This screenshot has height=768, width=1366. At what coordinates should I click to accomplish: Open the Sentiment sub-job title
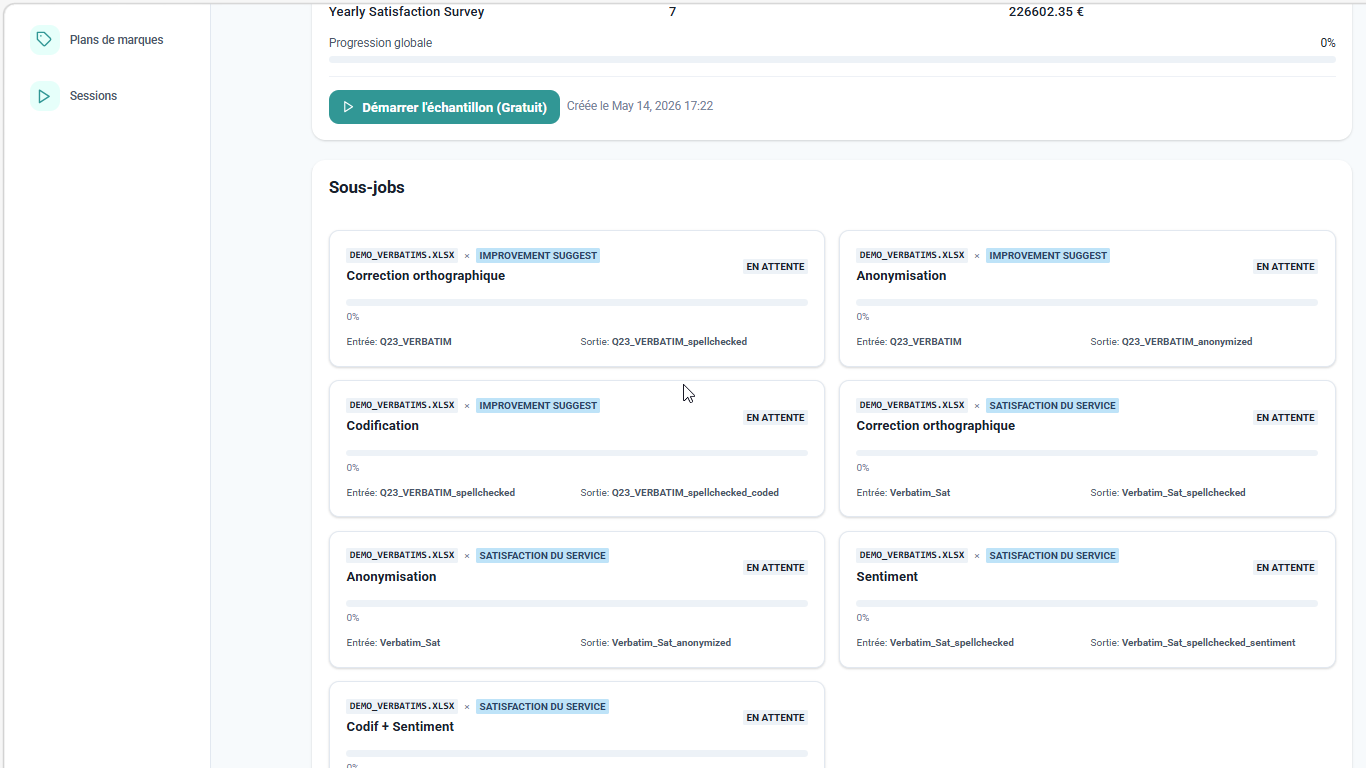pyautogui.click(x=887, y=577)
